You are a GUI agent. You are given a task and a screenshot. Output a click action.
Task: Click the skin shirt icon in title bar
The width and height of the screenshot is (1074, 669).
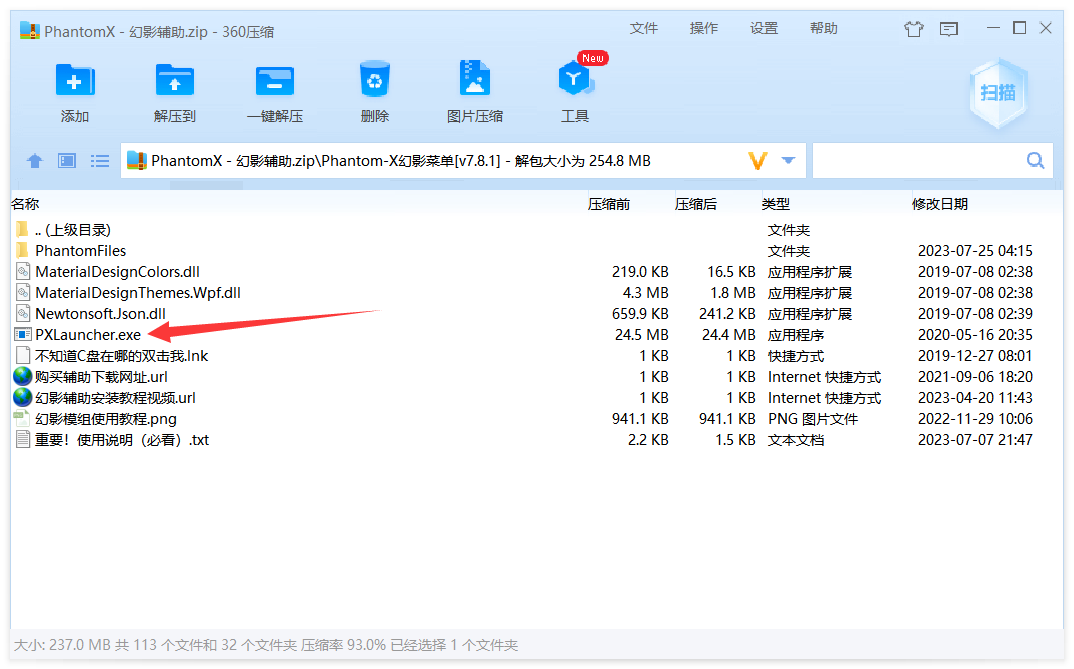pyautogui.click(x=913, y=29)
